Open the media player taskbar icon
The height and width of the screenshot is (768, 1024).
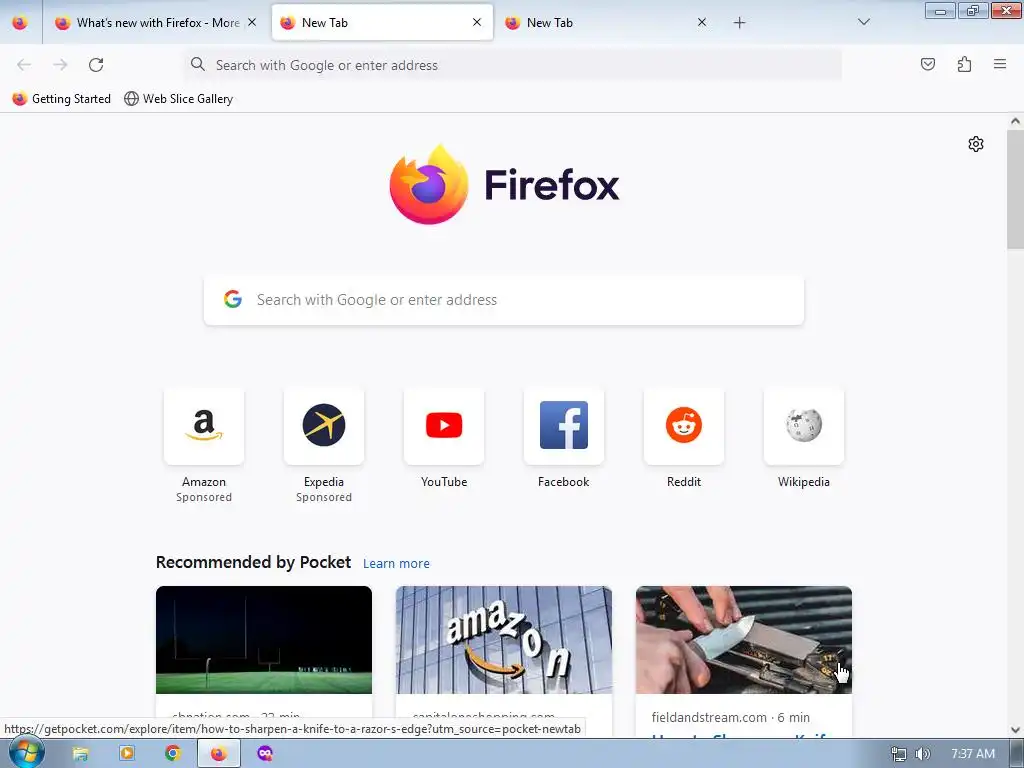(x=127, y=754)
